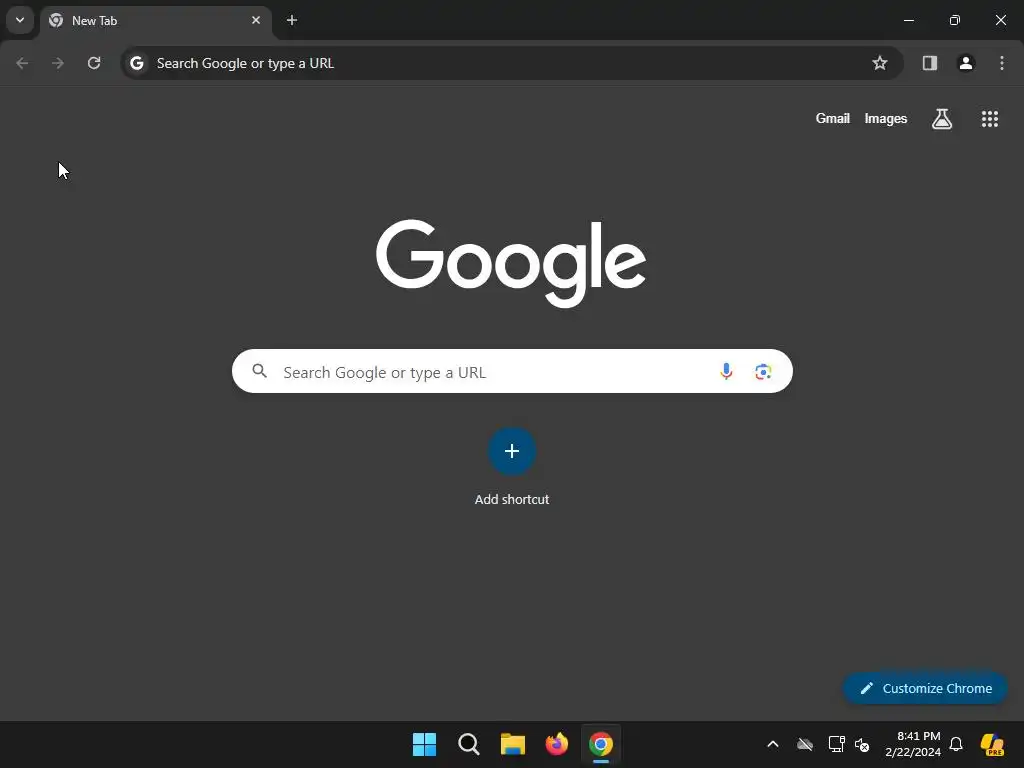The width and height of the screenshot is (1024, 768).
Task: Toggle the side panel
Action: point(930,63)
